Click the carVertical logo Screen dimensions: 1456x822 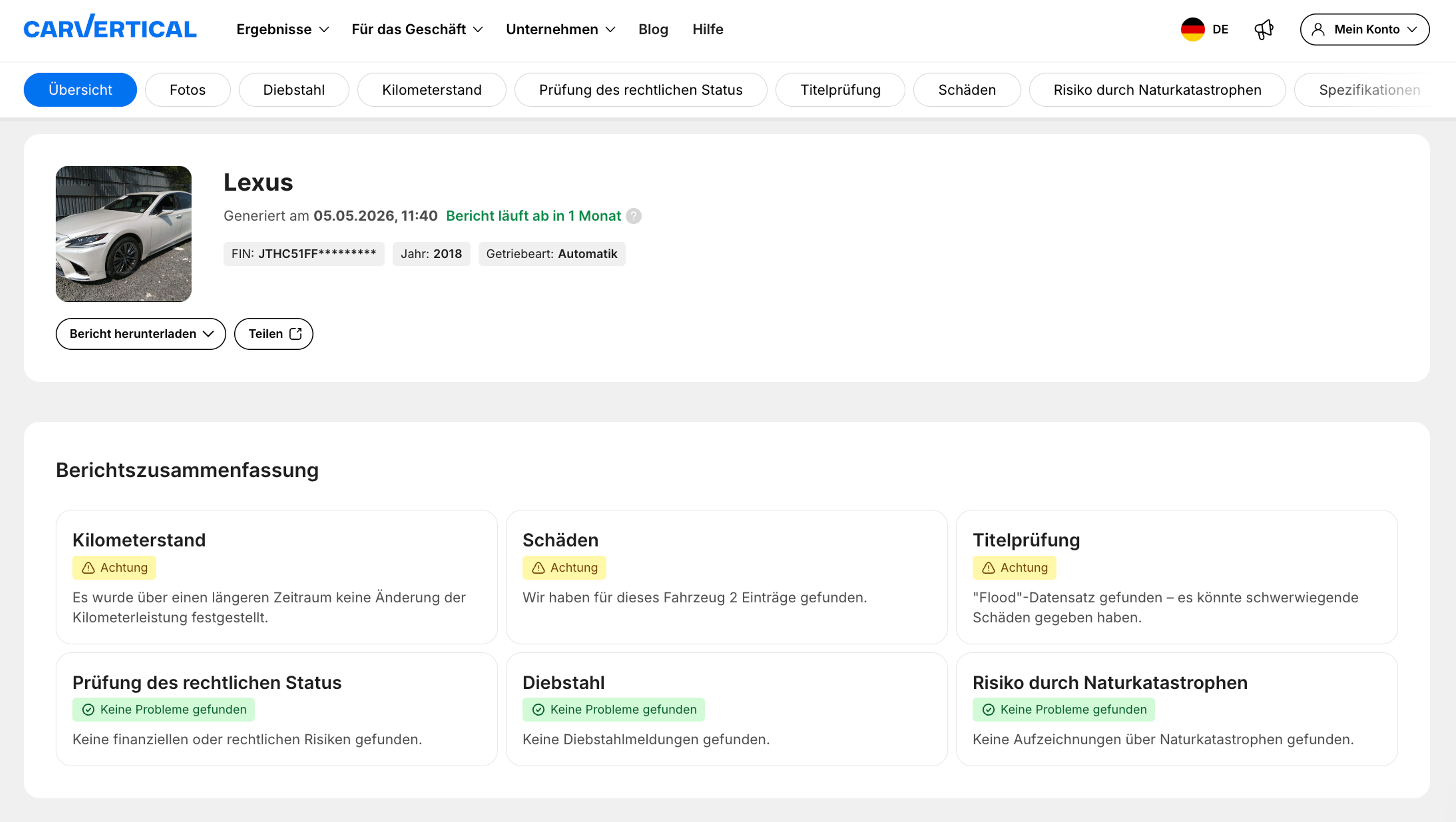(110, 27)
